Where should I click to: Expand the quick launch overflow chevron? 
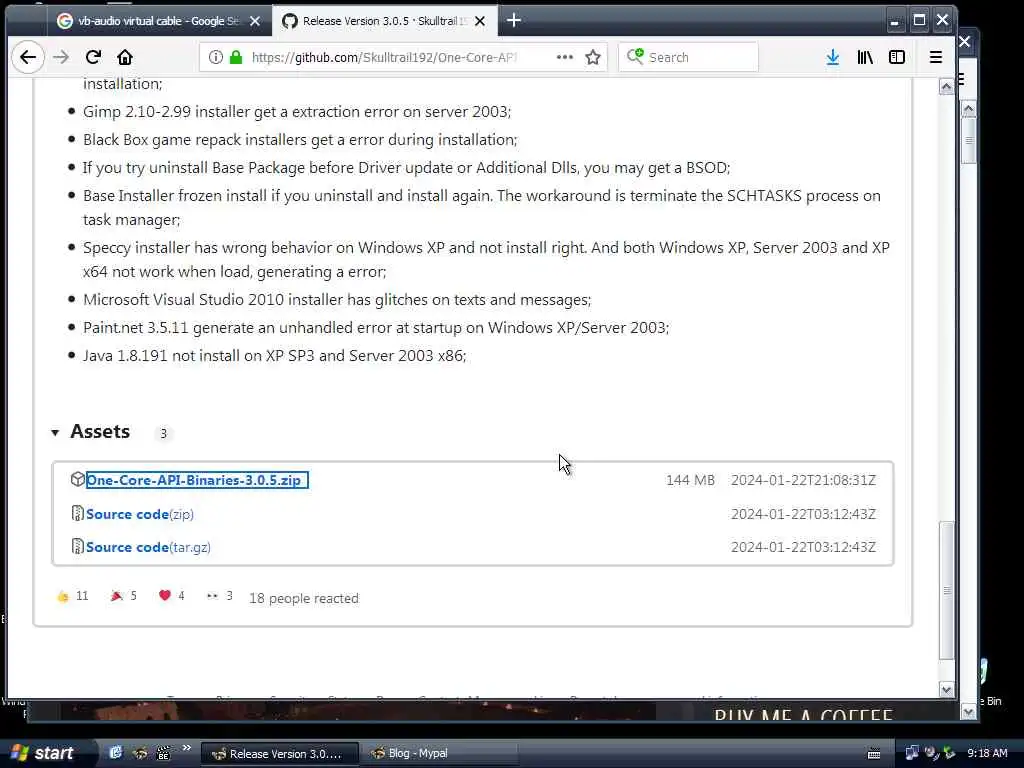coord(186,748)
